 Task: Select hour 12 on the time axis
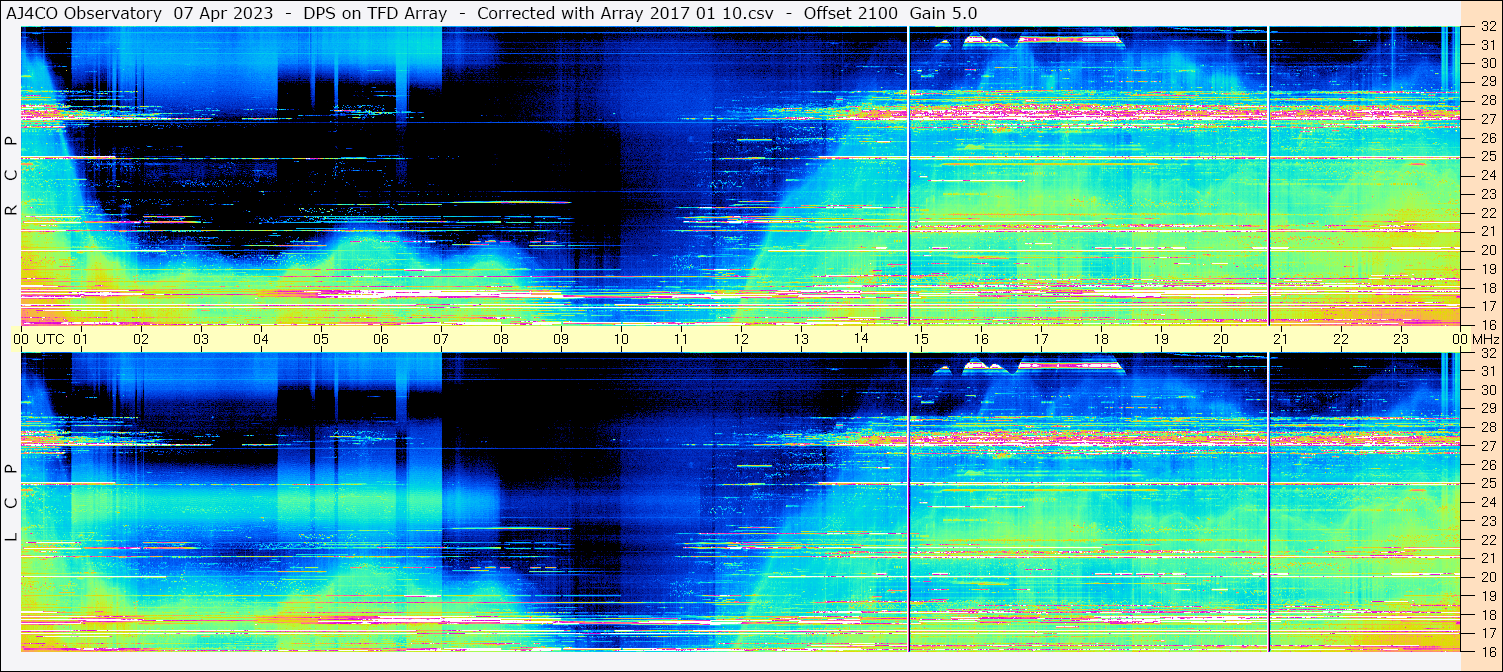[x=741, y=339]
